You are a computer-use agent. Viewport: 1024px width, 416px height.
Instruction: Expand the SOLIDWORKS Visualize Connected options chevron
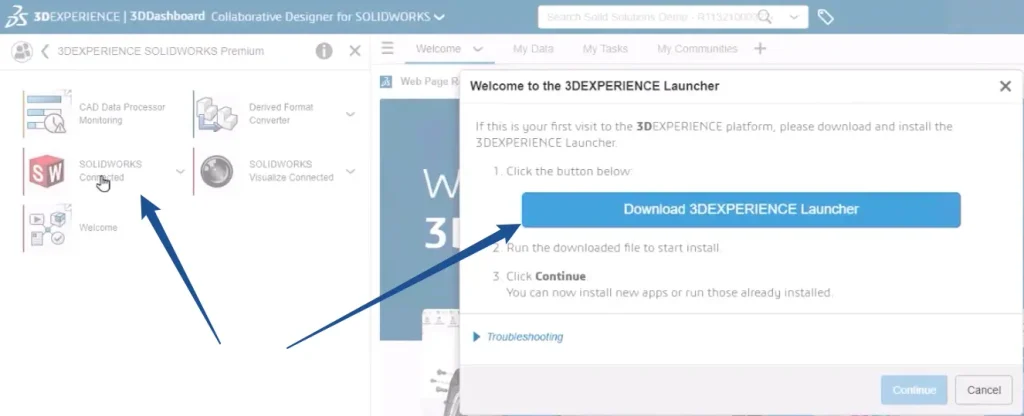351,171
